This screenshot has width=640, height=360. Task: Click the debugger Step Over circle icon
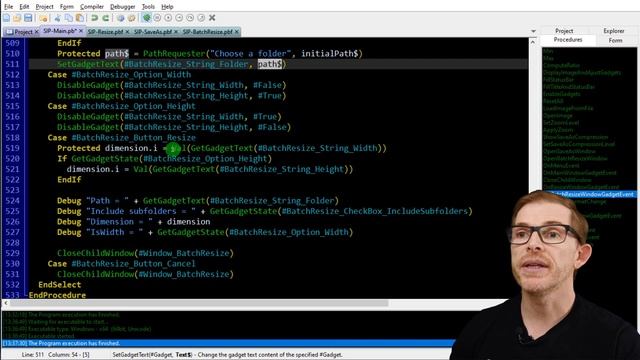(x=190, y=18)
